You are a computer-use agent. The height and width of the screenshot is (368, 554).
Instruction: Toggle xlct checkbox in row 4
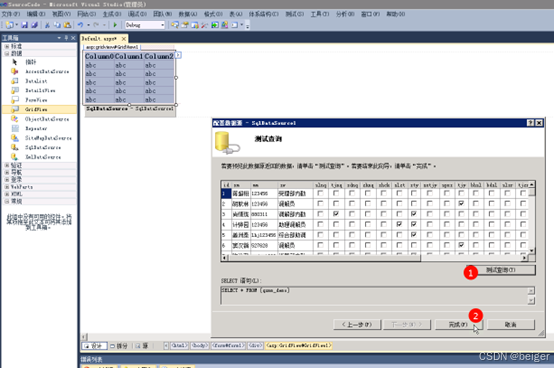pos(399,224)
